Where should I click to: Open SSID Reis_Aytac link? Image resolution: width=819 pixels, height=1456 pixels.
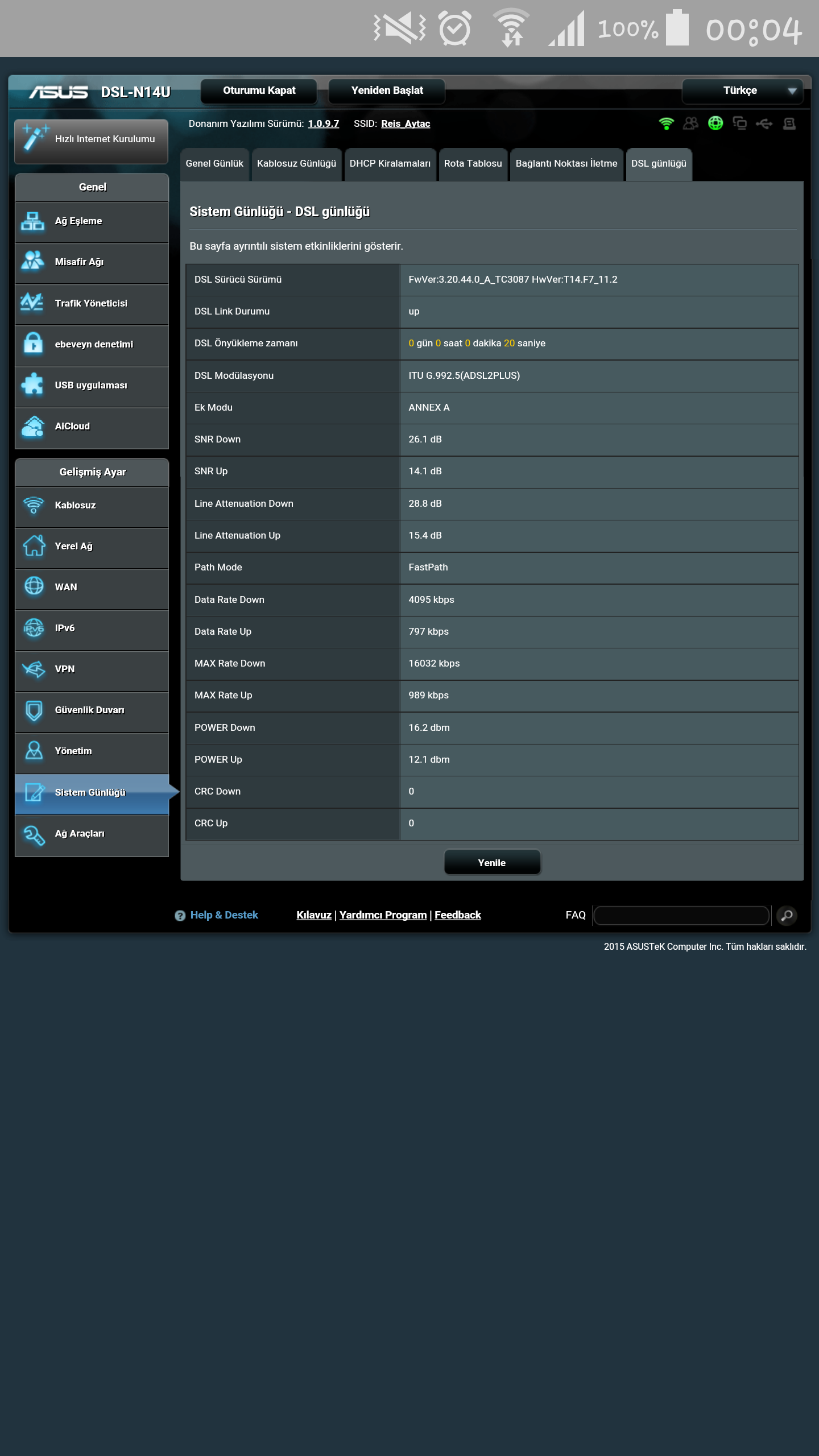pos(406,123)
